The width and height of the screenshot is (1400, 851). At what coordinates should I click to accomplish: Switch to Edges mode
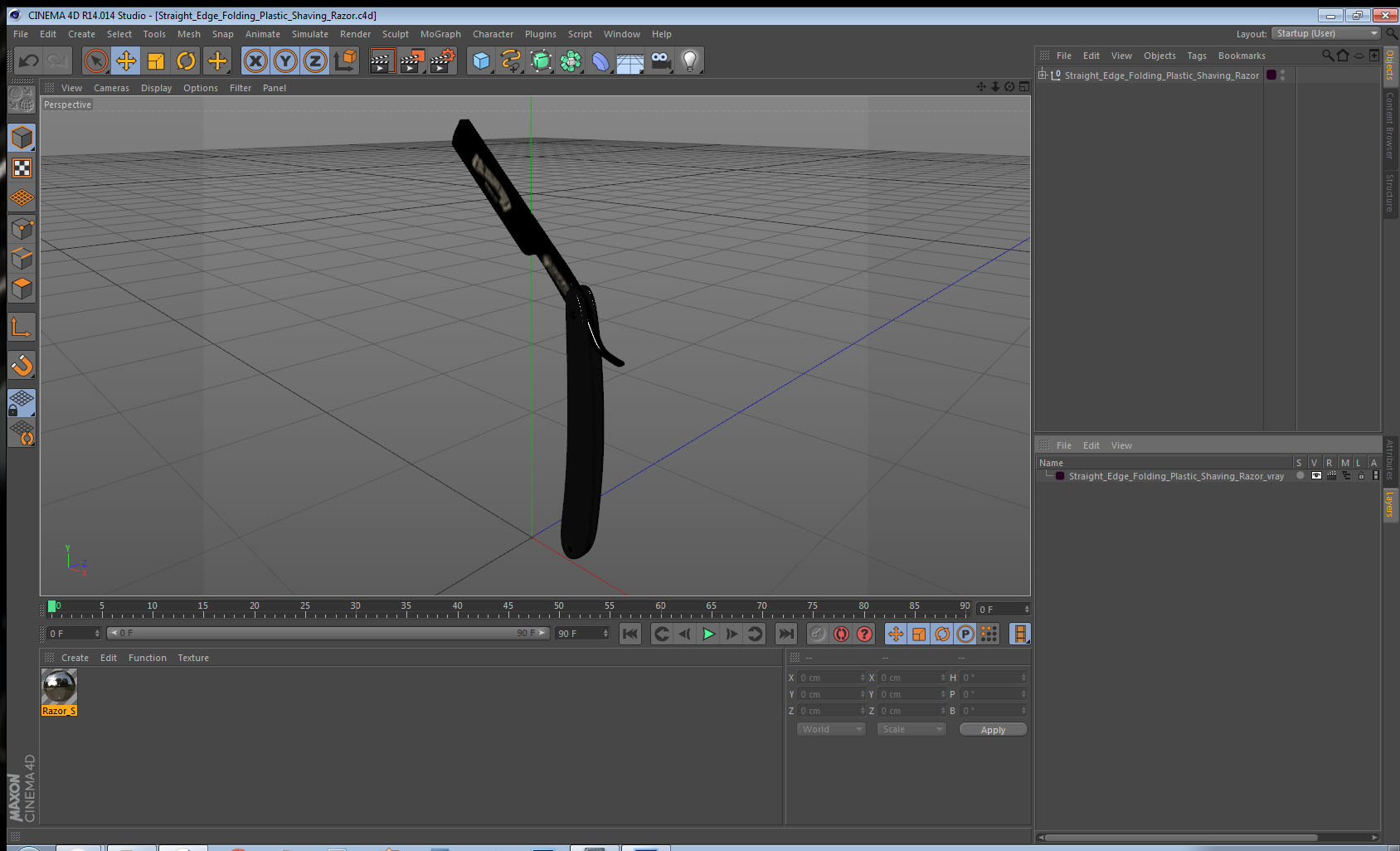point(22,259)
